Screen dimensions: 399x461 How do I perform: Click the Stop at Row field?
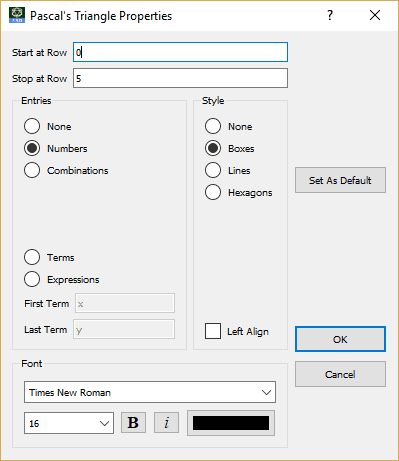(180, 78)
